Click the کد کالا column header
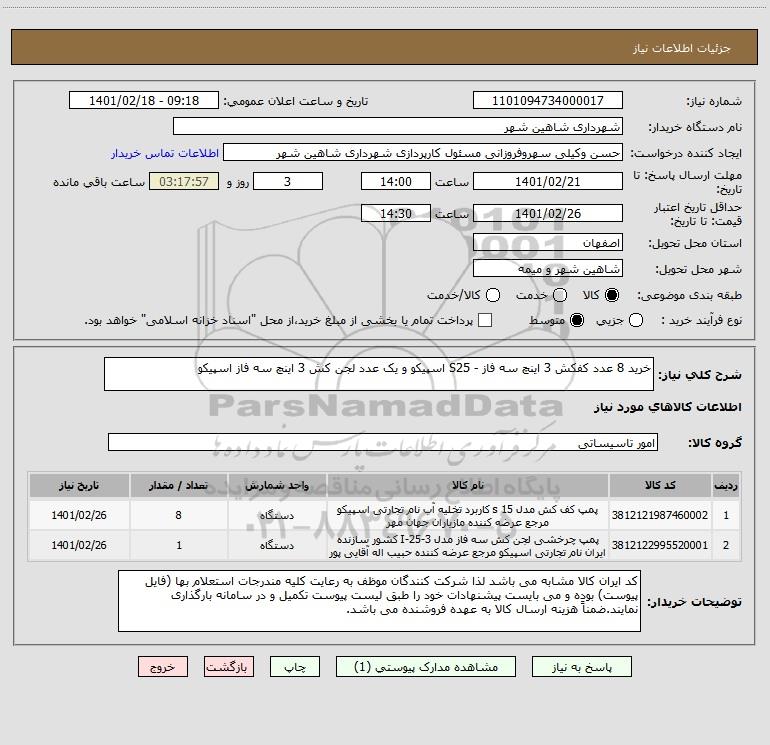This screenshot has height=745, width=770. click(x=660, y=485)
